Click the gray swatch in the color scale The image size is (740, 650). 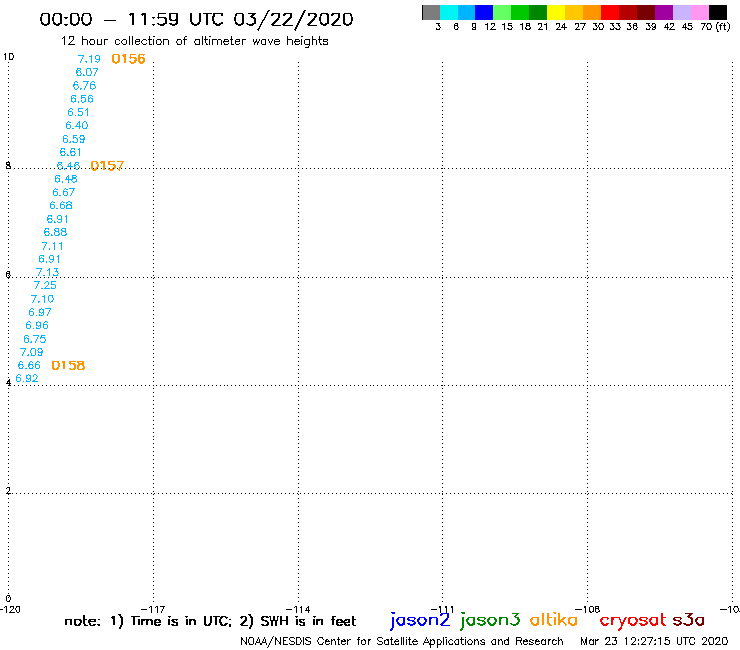pos(431,12)
